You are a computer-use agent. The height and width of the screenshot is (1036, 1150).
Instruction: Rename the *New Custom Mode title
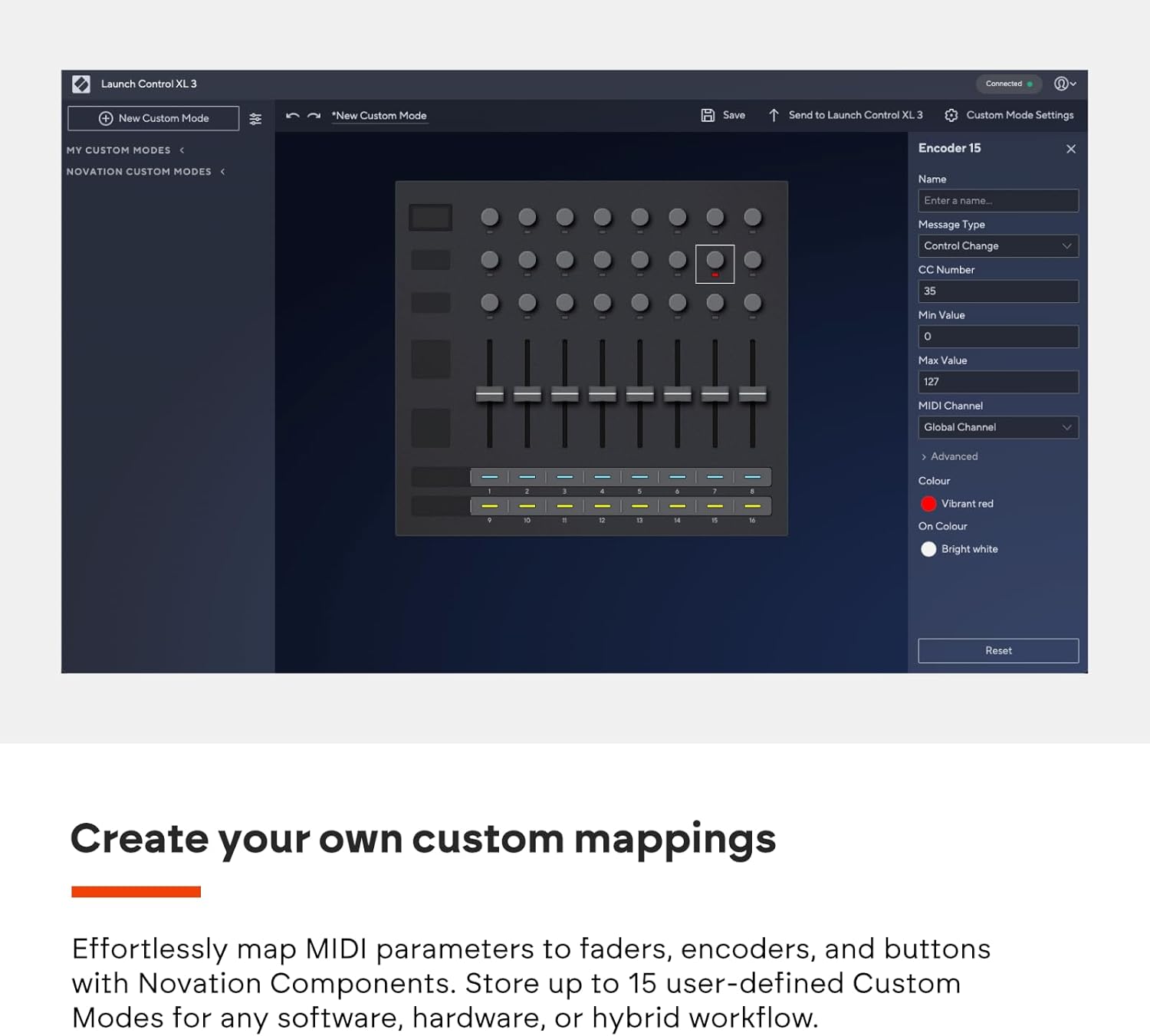click(379, 115)
